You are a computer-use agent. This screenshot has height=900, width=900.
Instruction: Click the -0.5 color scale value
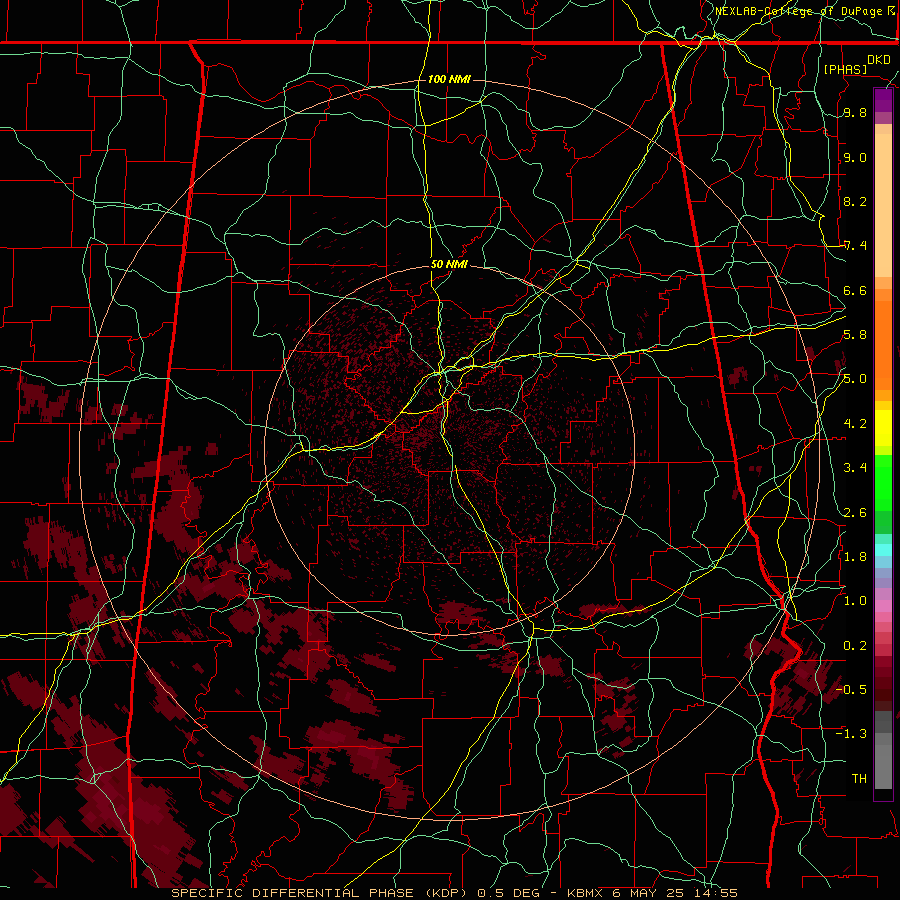(x=851, y=690)
